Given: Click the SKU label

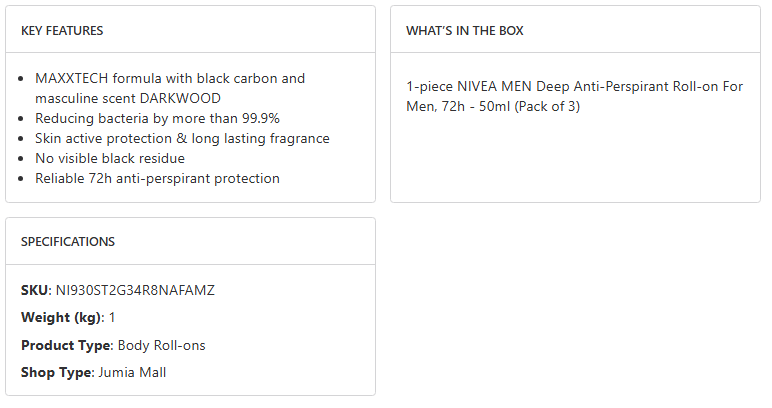Looking at the screenshot, I should pyautogui.click(x=34, y=290).
